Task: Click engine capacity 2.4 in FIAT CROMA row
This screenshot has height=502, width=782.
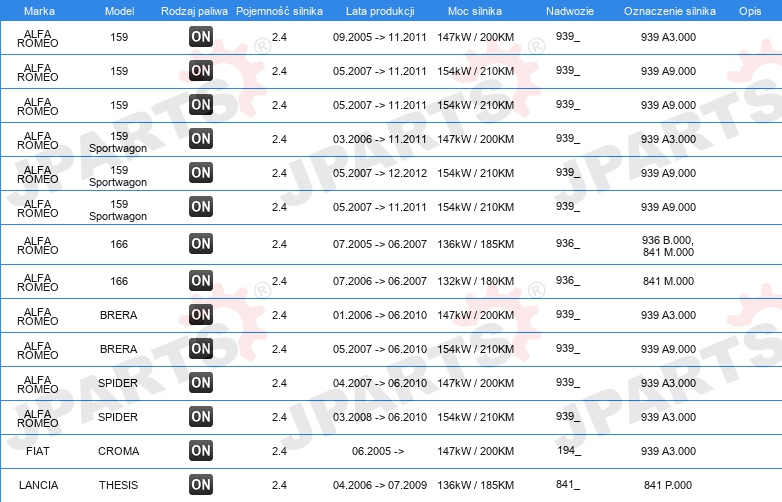Action: point(279,451)
